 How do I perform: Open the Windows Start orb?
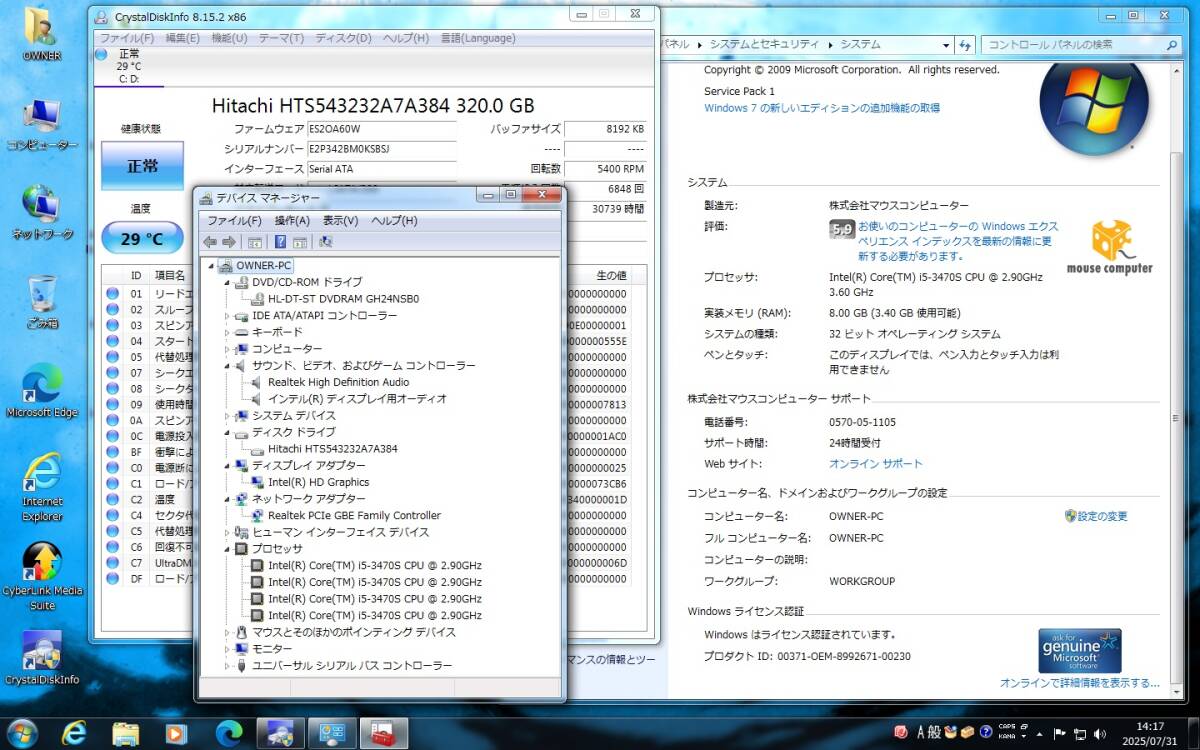click(20, 733)
